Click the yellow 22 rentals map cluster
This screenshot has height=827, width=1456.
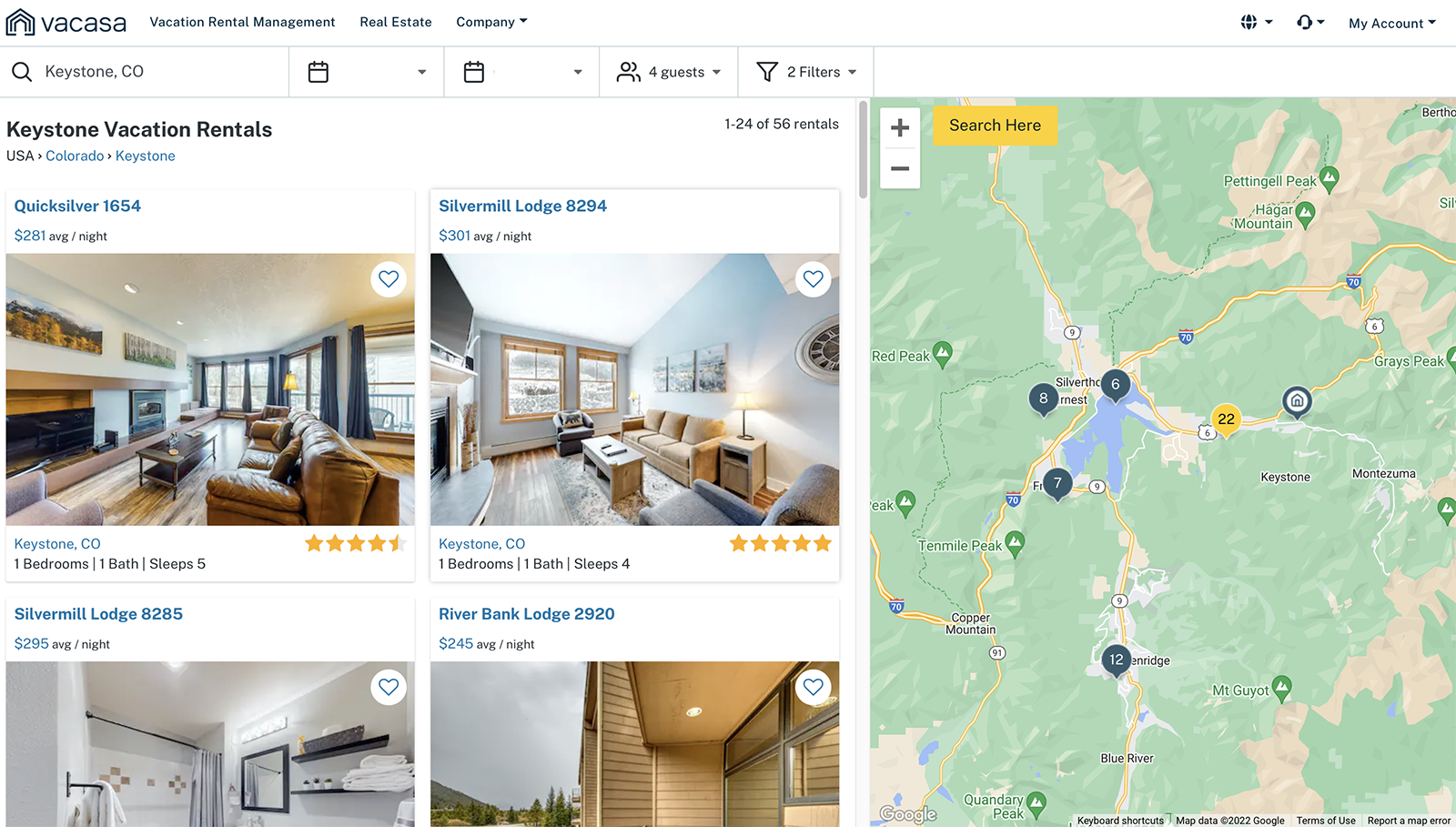pyautogui.click(x=1226, y=419)
